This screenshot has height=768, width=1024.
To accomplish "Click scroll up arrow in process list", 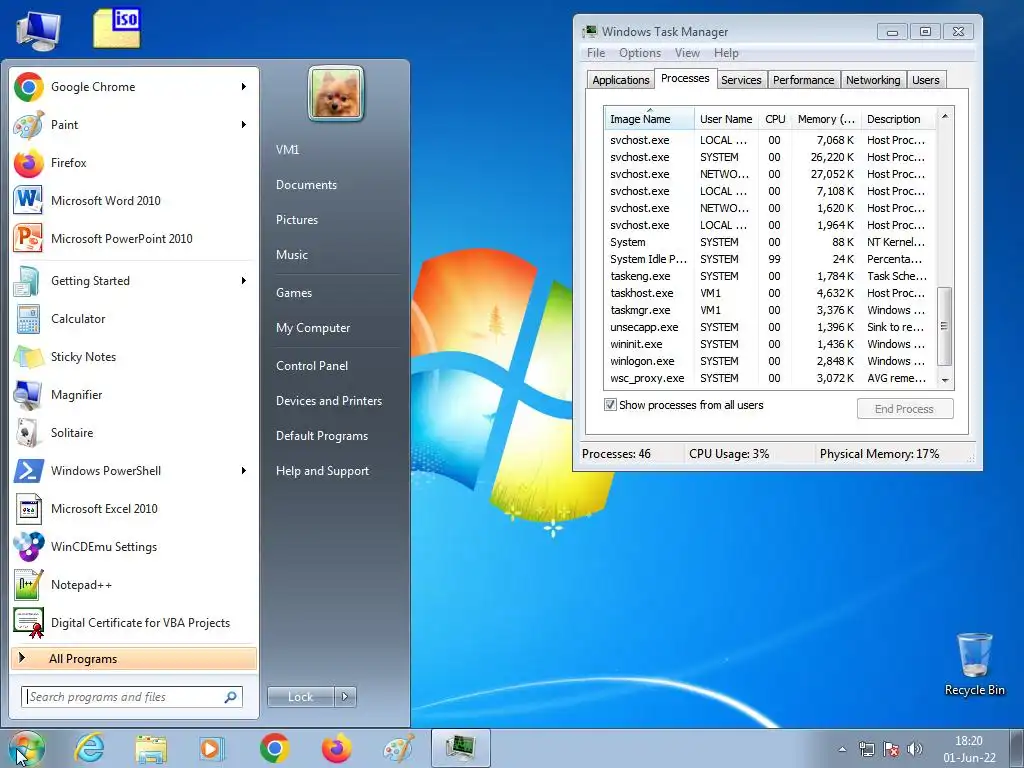I will [944, 116].
